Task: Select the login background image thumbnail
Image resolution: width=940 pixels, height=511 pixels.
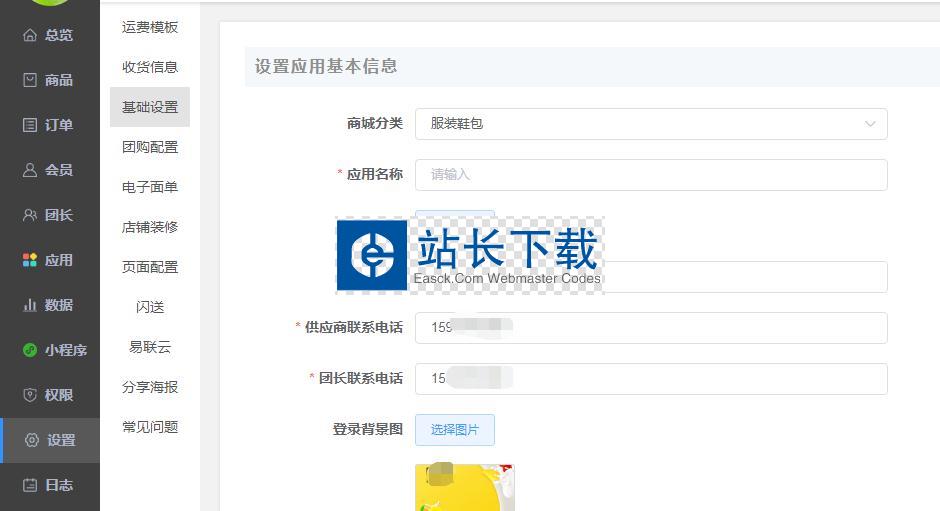Action: [464, 488]
